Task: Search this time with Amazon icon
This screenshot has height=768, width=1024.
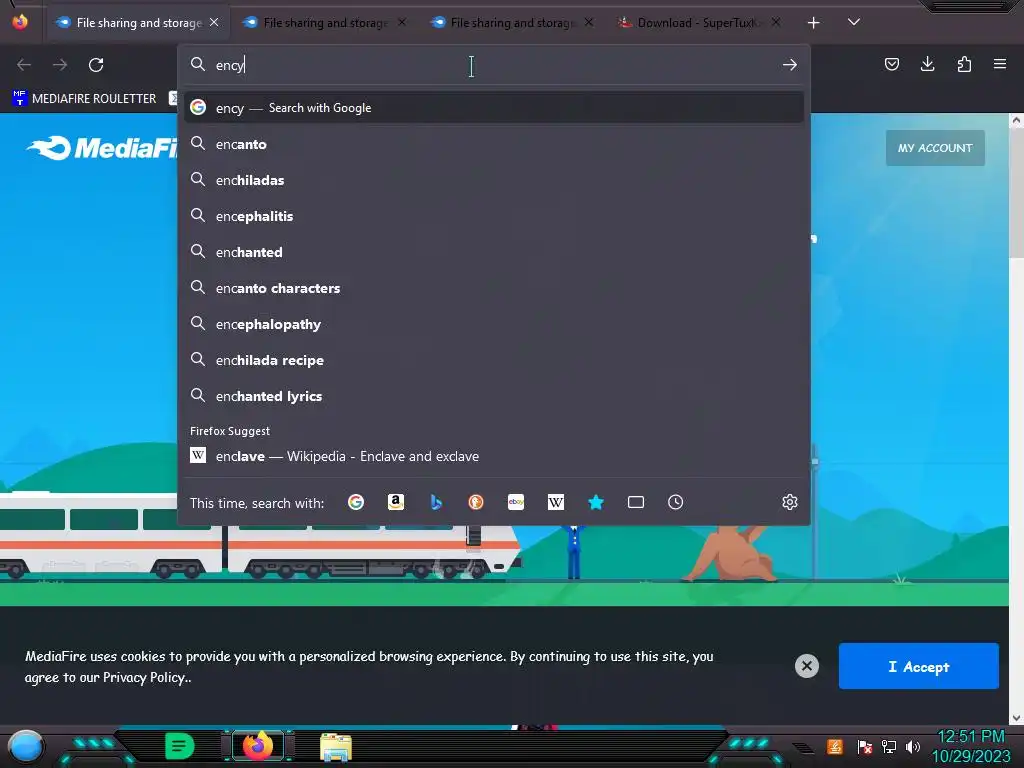Action: tap(396, 502)
